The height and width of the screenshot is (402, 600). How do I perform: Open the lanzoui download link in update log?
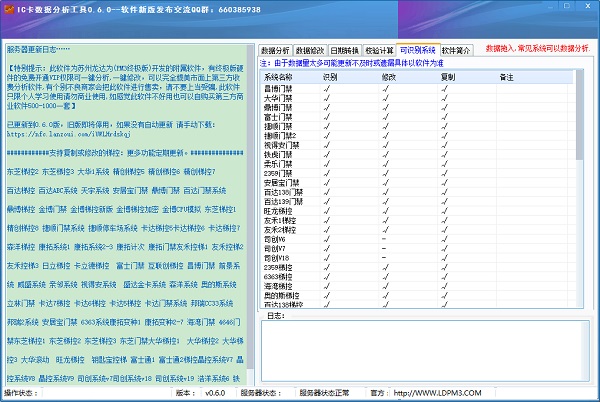click(69, 134)
